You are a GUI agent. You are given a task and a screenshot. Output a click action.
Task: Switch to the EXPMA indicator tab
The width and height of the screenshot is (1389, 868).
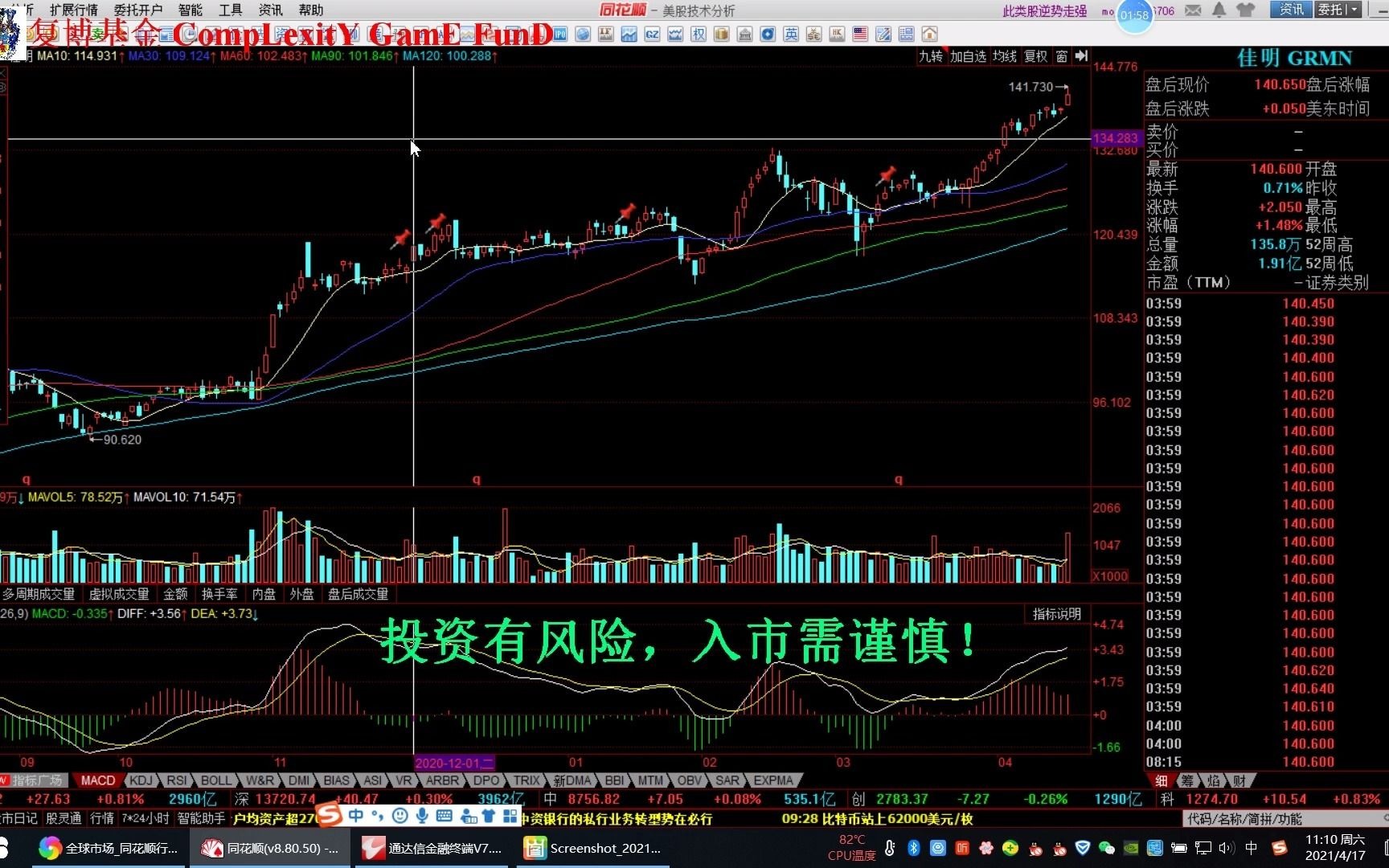click(773, 780)
